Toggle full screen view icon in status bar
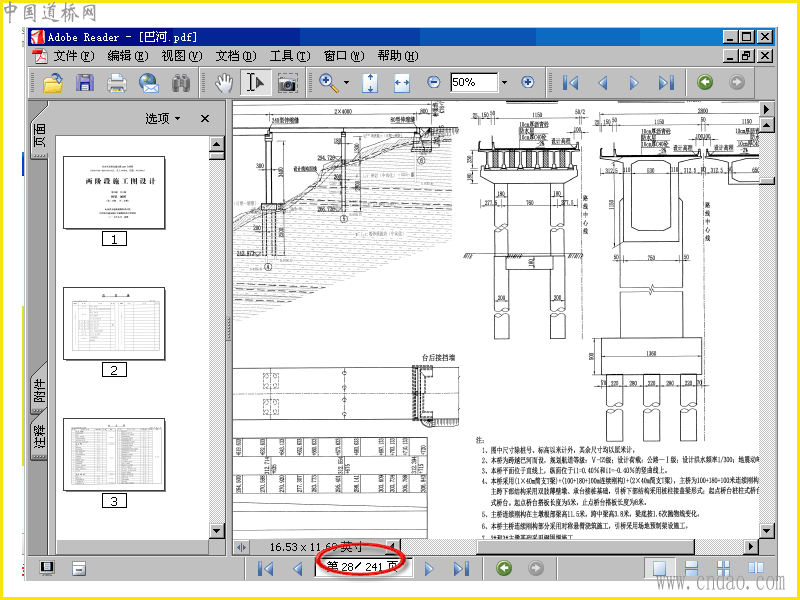800x600 pixels. [47, 568]
